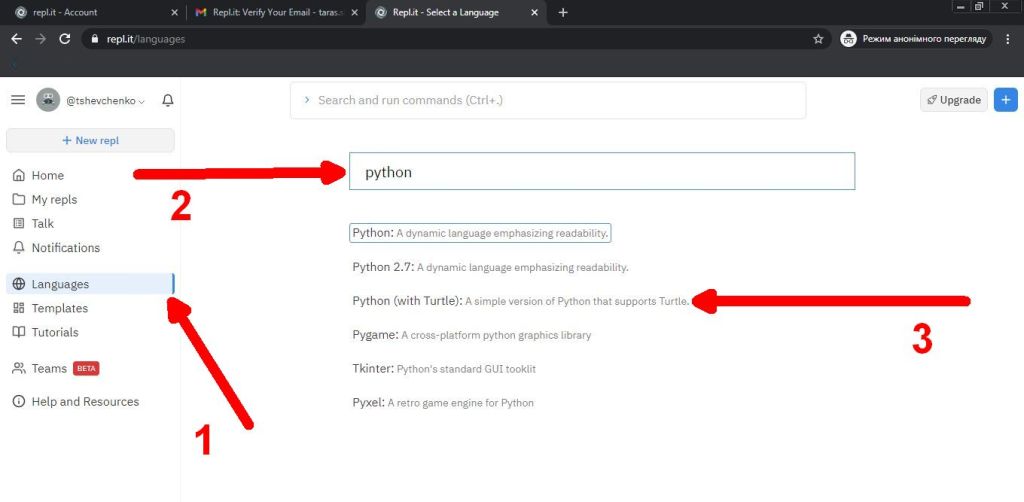Close the Select a Language tab

[535, 12]
